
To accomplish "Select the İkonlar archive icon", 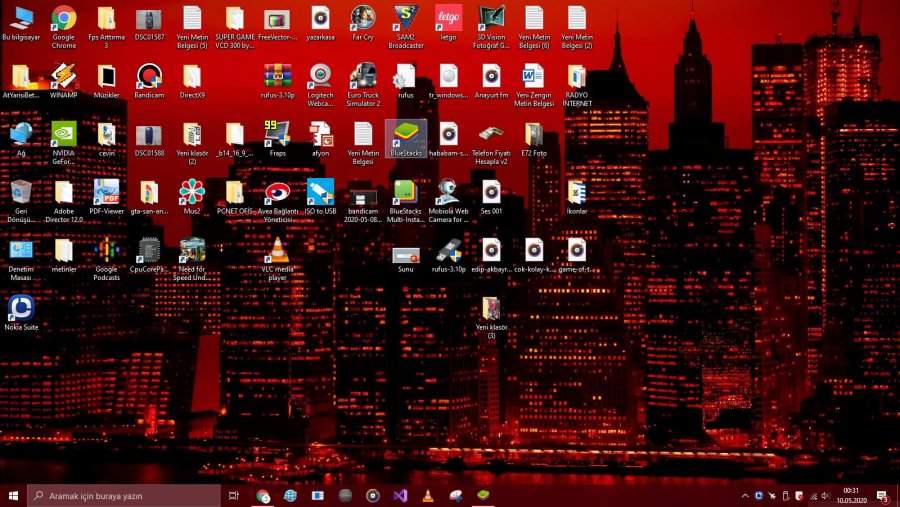I will (577, 197).
